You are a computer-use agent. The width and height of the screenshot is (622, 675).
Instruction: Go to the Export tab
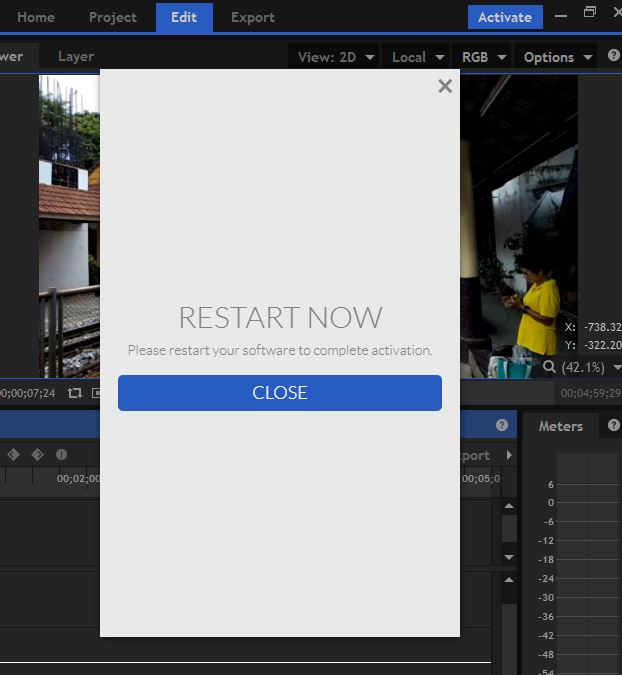(253, 17)
